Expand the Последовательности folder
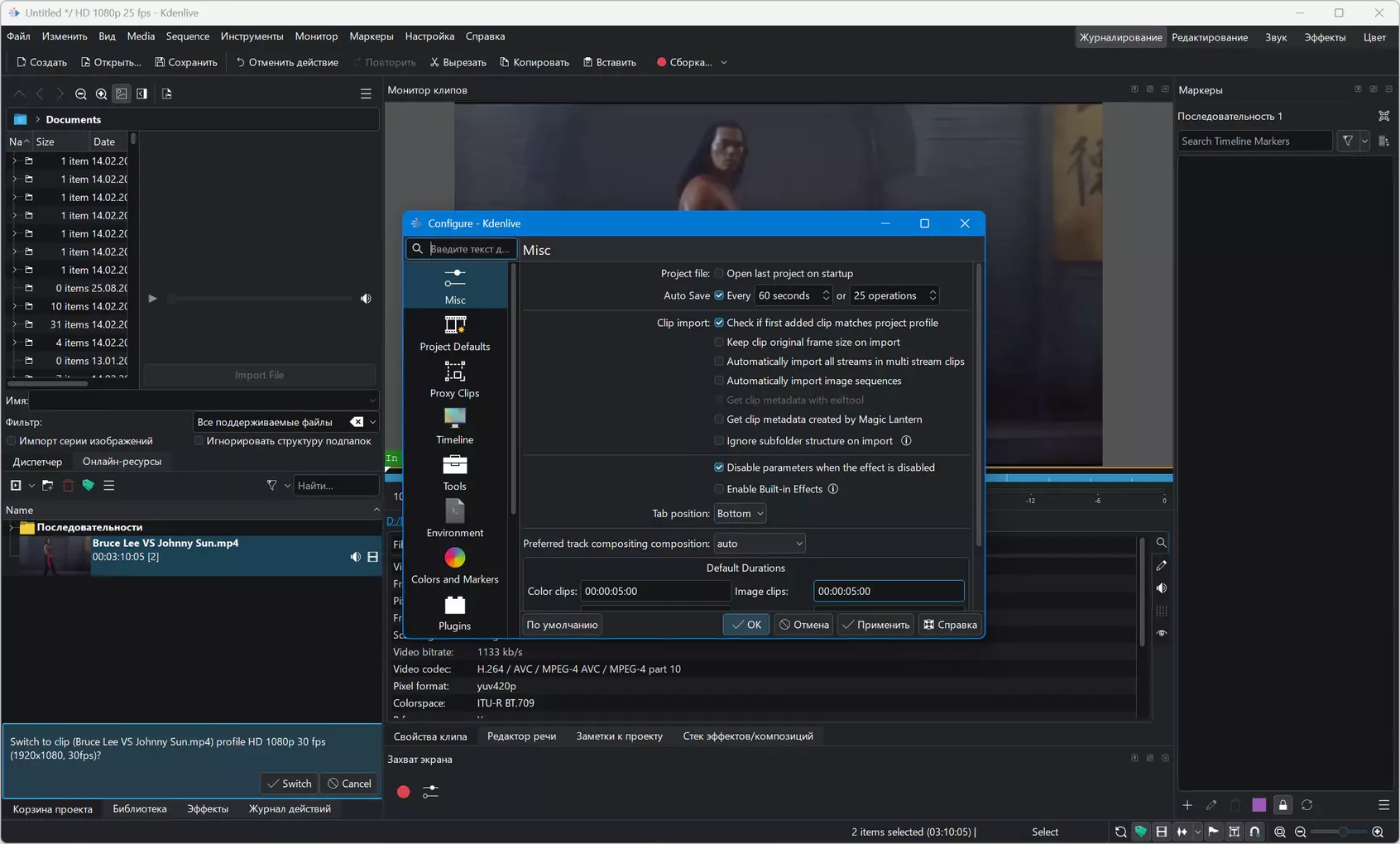The height and width of the screenshot is (844, 1400). coord(12,527)
